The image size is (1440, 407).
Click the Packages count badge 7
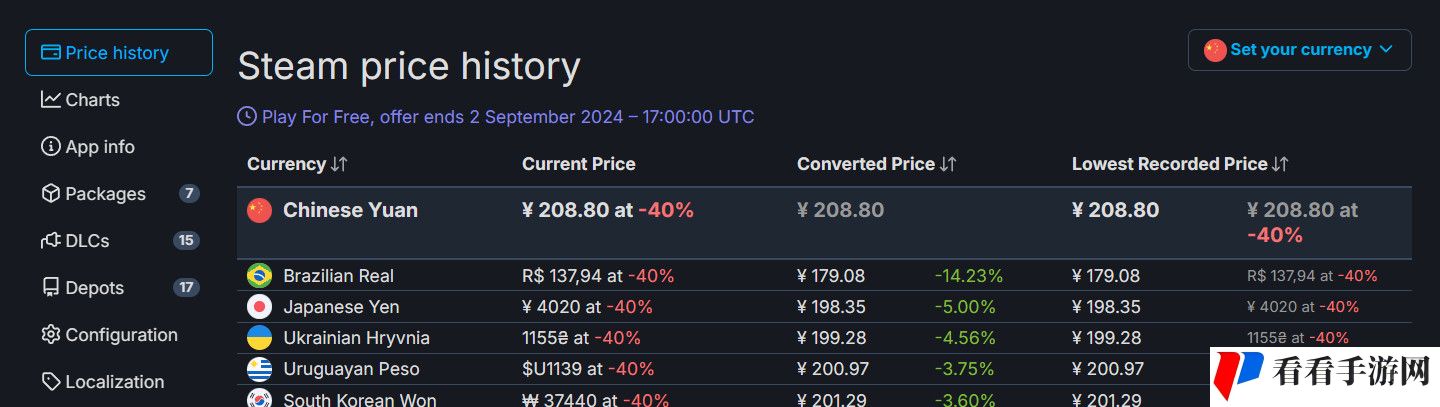(189, 194)
